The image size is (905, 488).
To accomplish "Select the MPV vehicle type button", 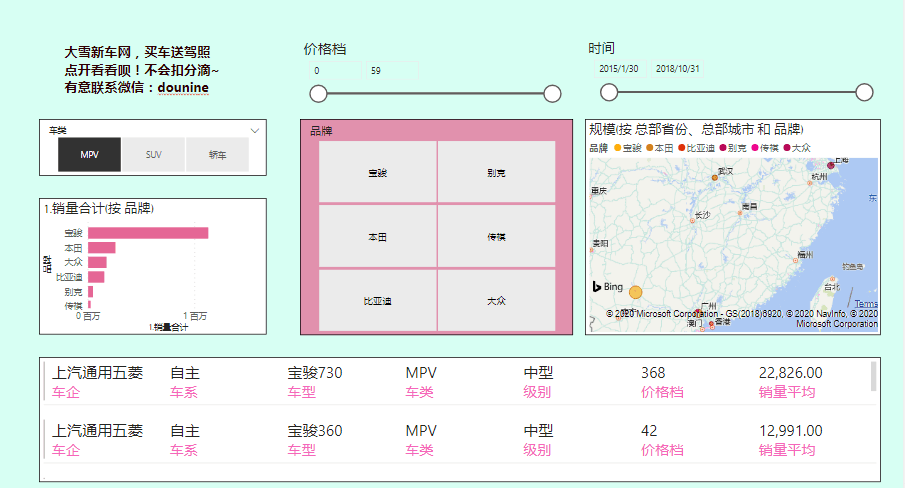I will (x=89, y=155).
